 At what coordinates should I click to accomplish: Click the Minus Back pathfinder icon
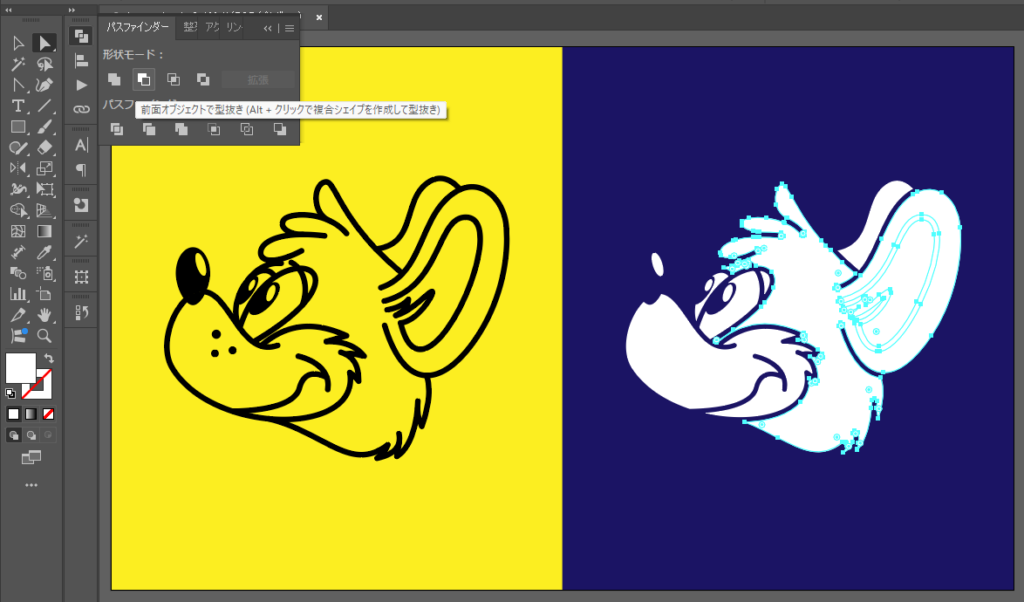(280, 129)
